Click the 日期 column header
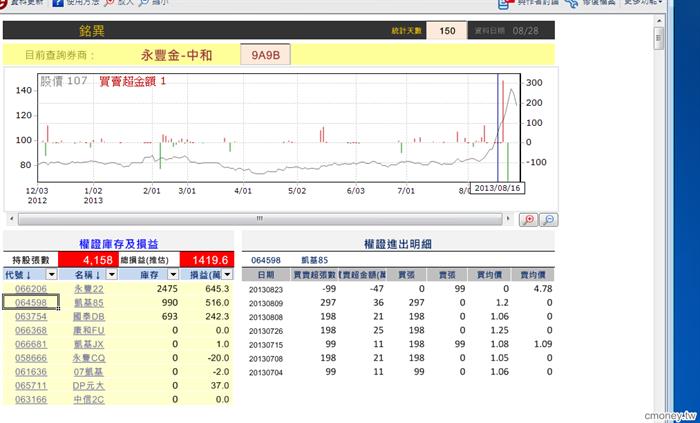 click(x=266, y=274)
